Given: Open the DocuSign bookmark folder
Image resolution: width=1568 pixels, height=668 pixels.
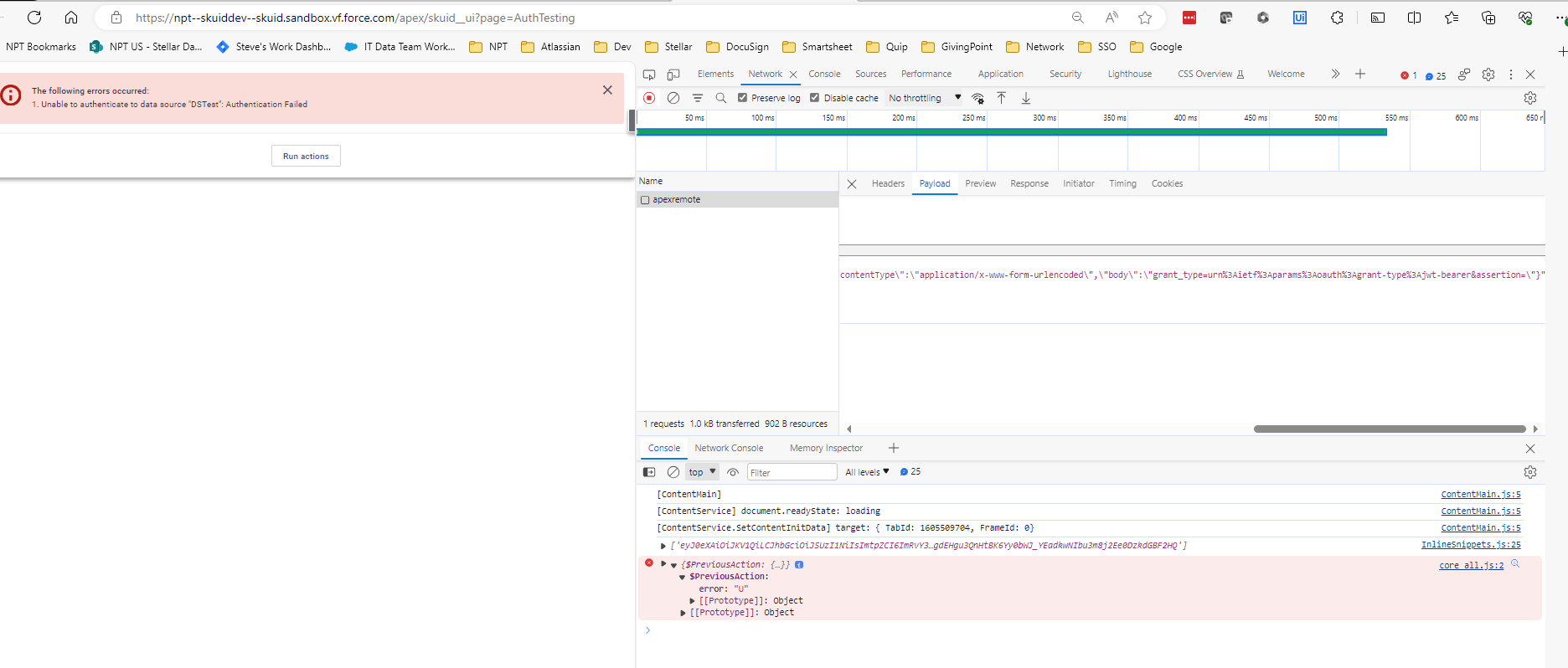Looking at the screenshot, I should pyautogui.click(x=737, y=47).
